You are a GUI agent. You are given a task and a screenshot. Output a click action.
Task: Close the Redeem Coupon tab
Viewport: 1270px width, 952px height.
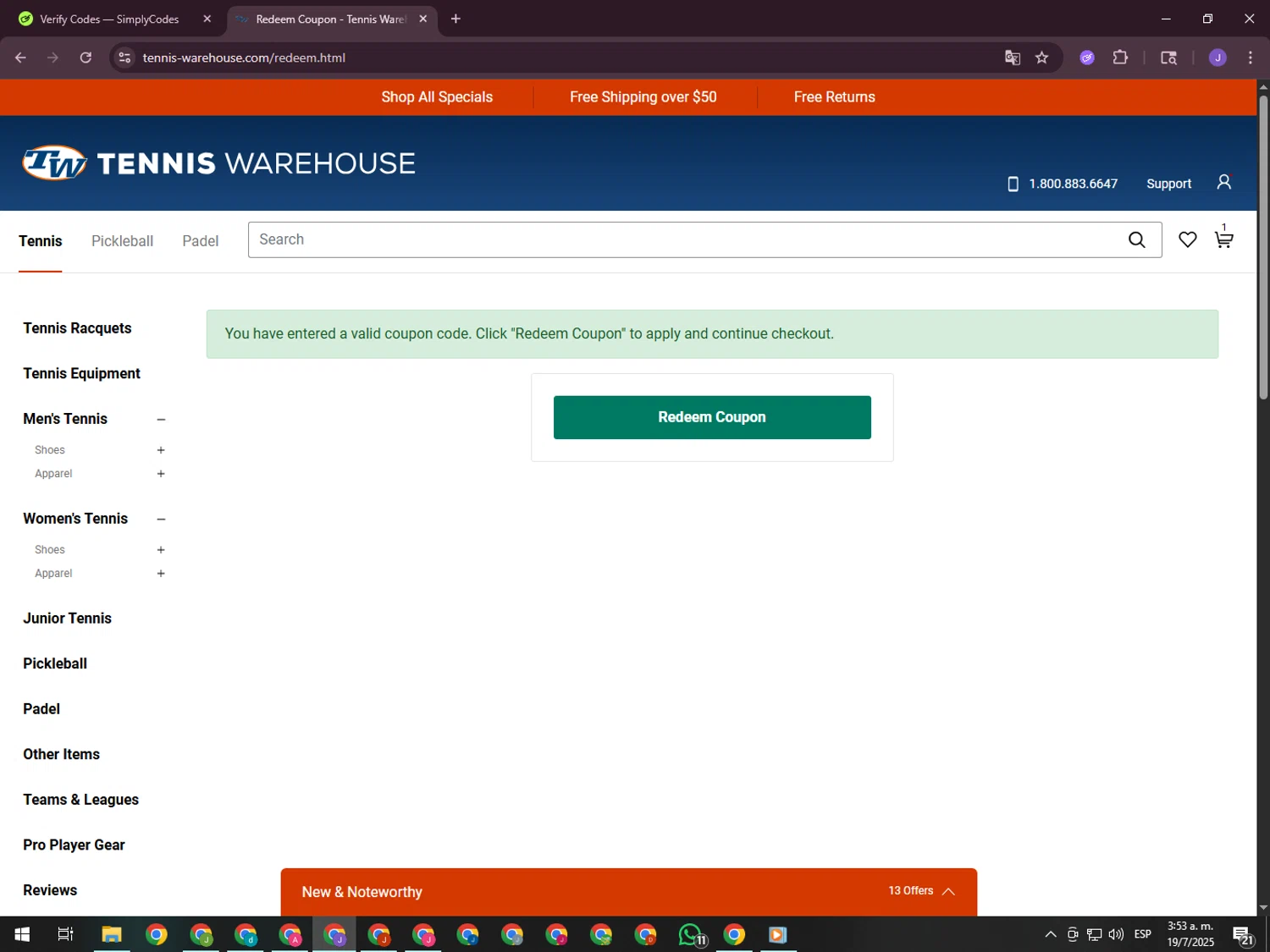coord(422,19)
